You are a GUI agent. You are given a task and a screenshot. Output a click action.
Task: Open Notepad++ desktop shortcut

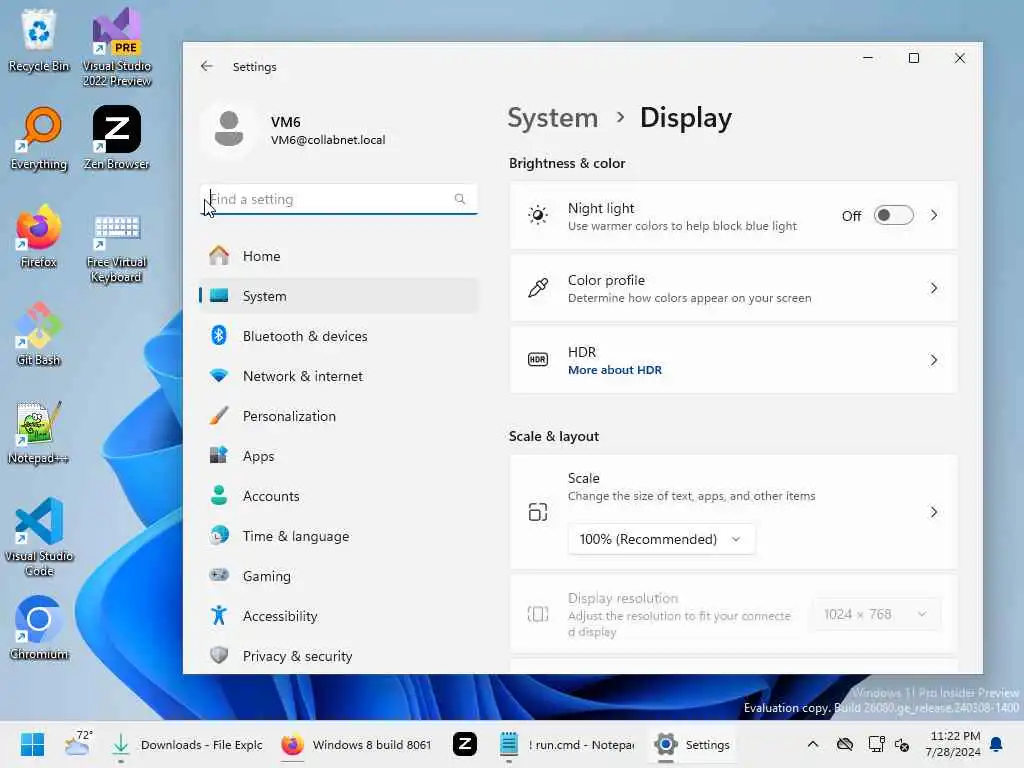39,432
